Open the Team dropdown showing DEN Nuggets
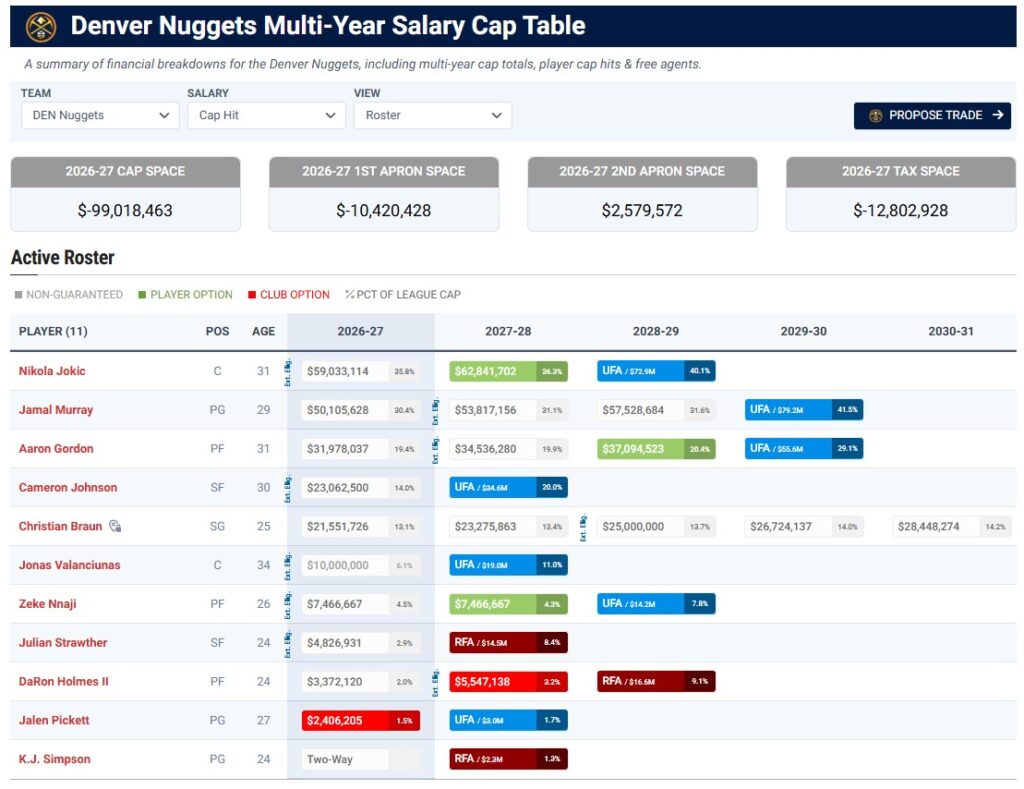This screenshot has height=789, width=1024. coord(100,116)
